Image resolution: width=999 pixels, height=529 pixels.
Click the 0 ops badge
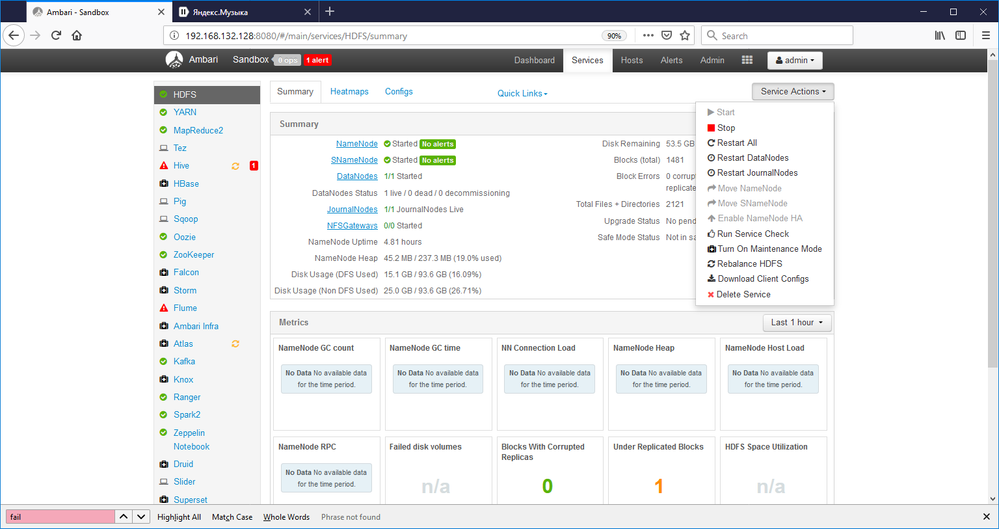click(x=287, y=61)
